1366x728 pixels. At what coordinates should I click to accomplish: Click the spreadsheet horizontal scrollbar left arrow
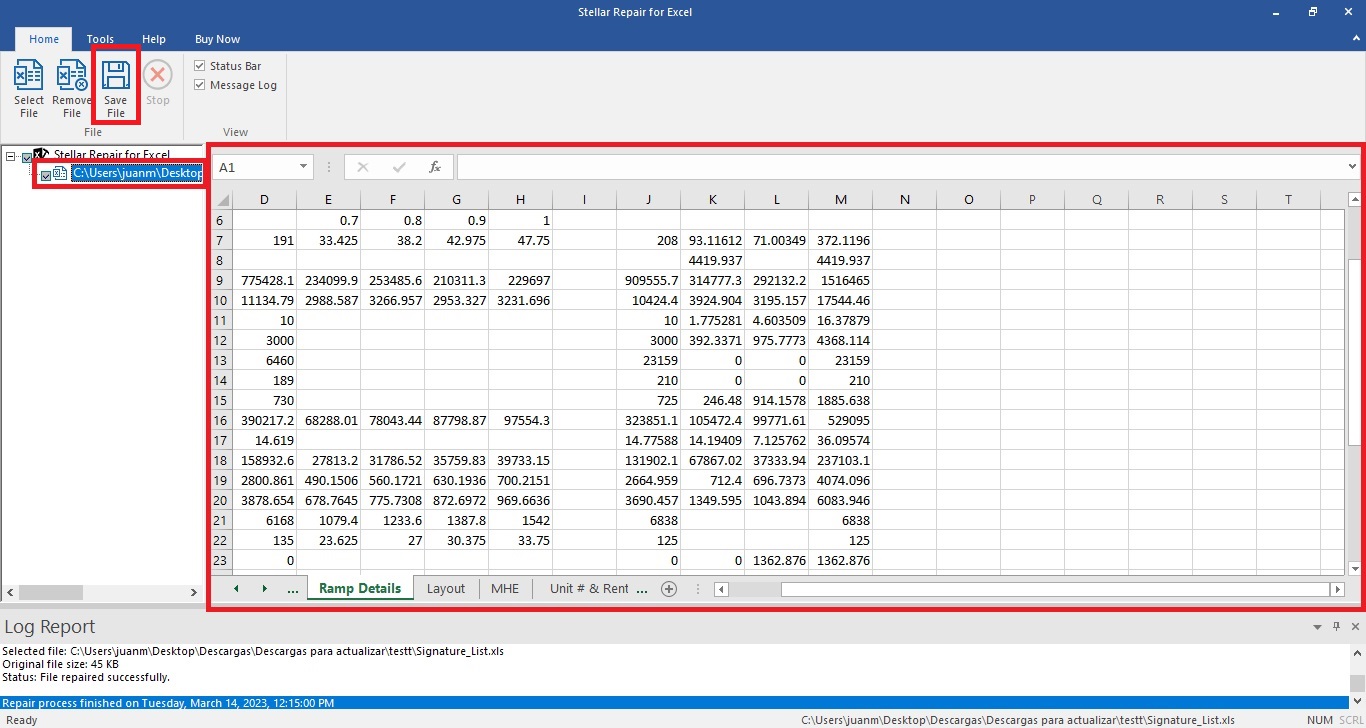722,590
